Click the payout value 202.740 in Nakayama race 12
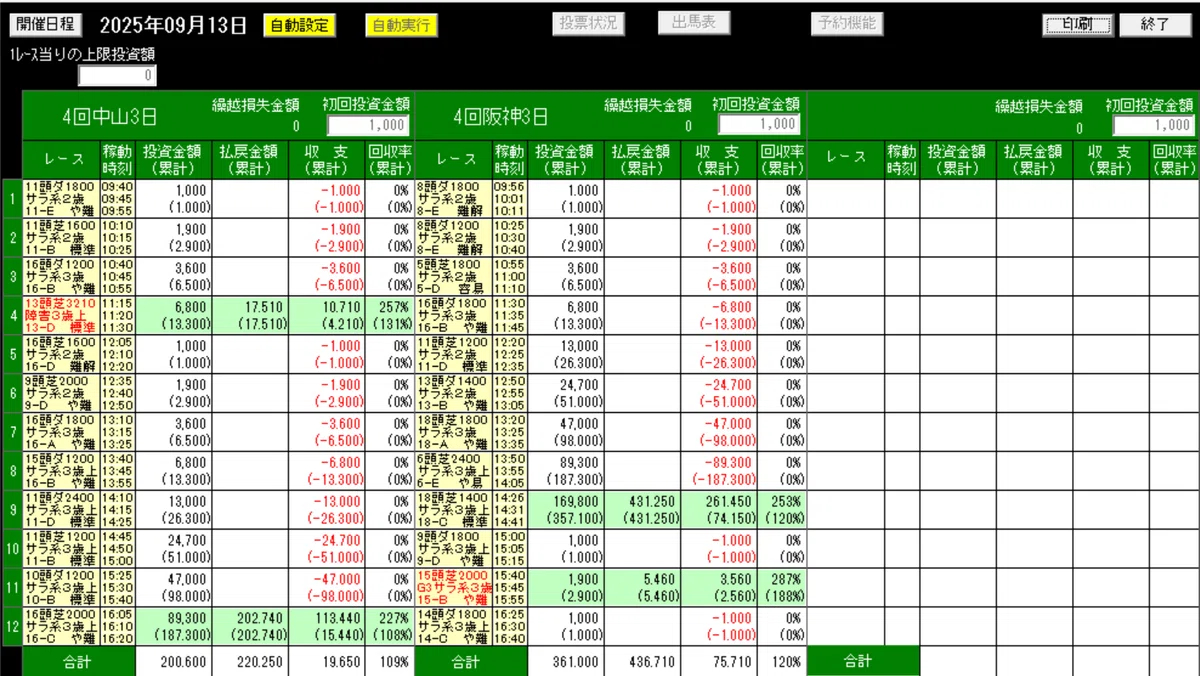 [x=258, y=620]
